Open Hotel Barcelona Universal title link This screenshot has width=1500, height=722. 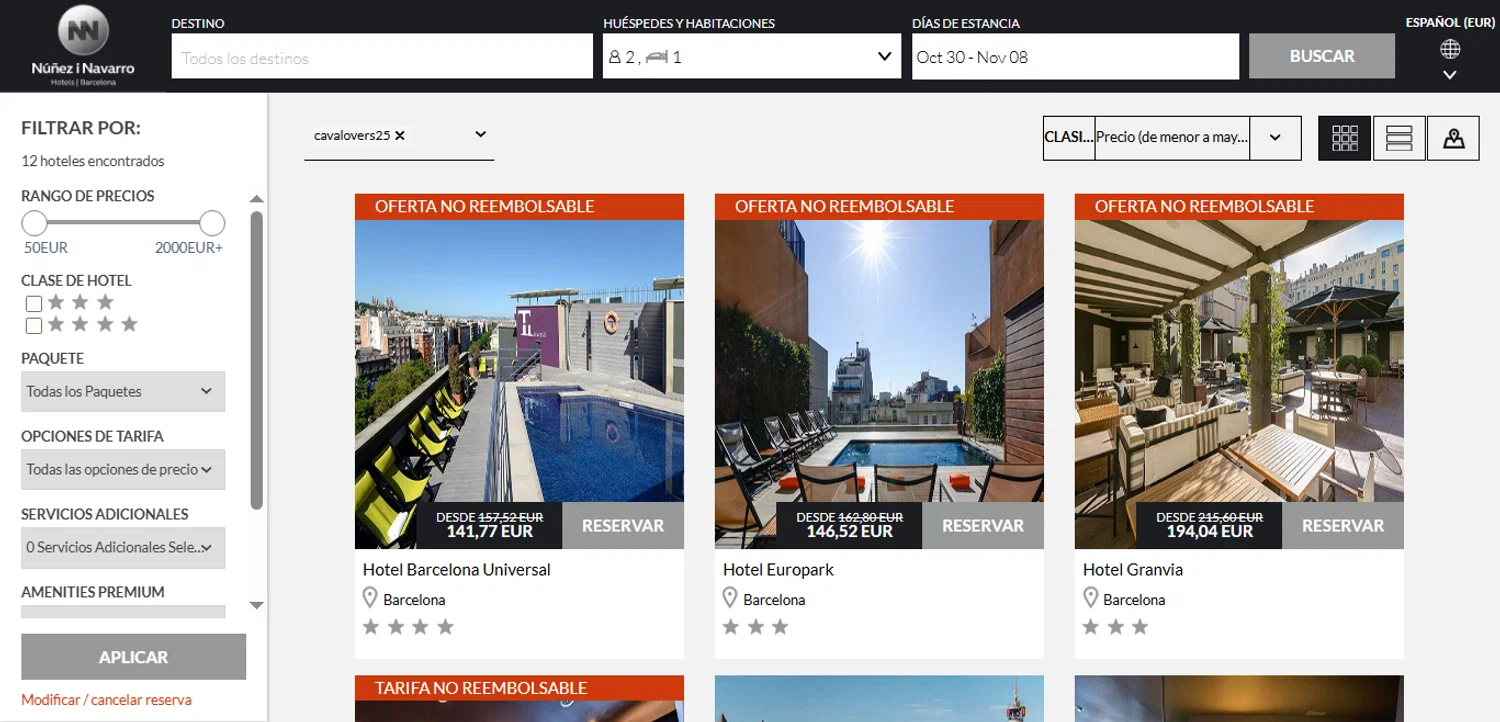click(x=456, y=570)
